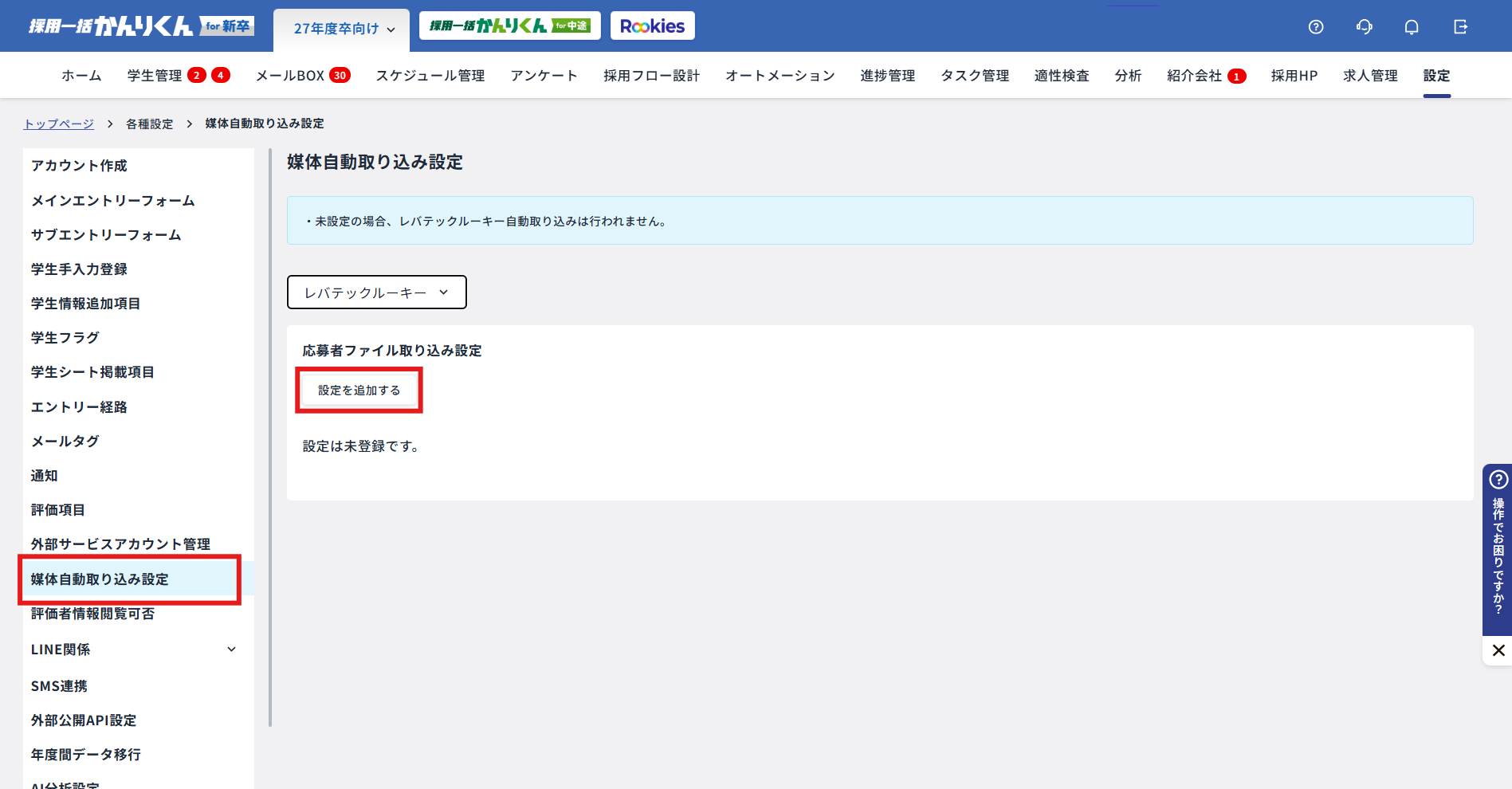The height and width of the screenshot is (789, 1512).
Task: Click the for新卒 Kanrikun main logo
Action: pos(141,26)
